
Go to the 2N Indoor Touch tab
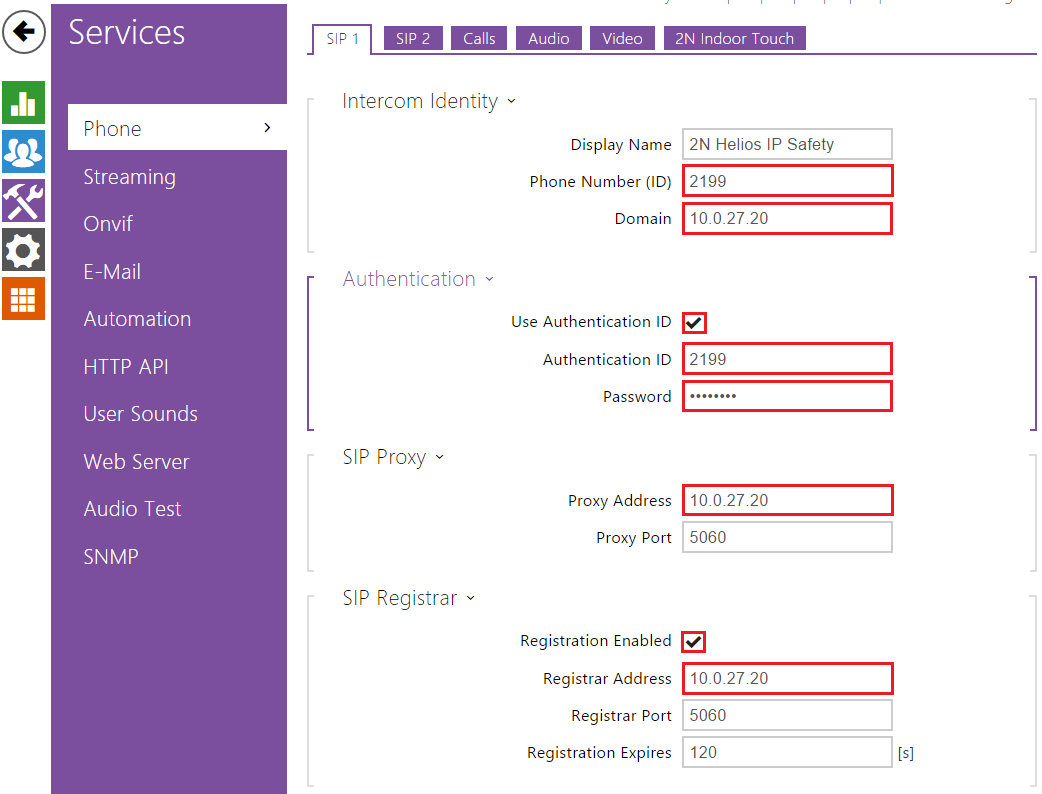click(734, 38)
